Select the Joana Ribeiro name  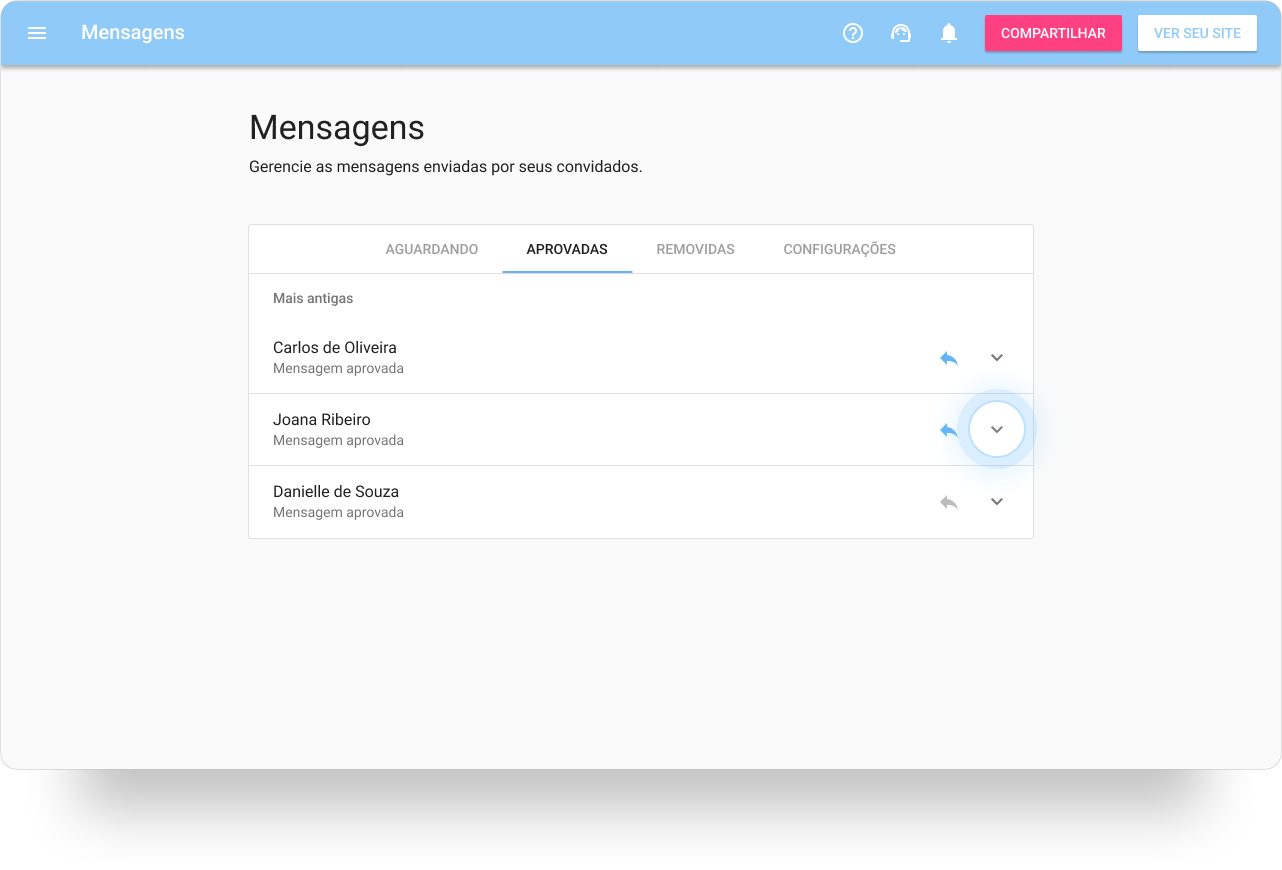coord(322,420)
